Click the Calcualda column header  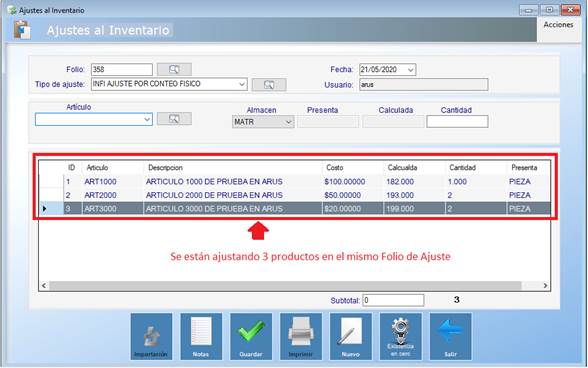[x=414, y=168]
